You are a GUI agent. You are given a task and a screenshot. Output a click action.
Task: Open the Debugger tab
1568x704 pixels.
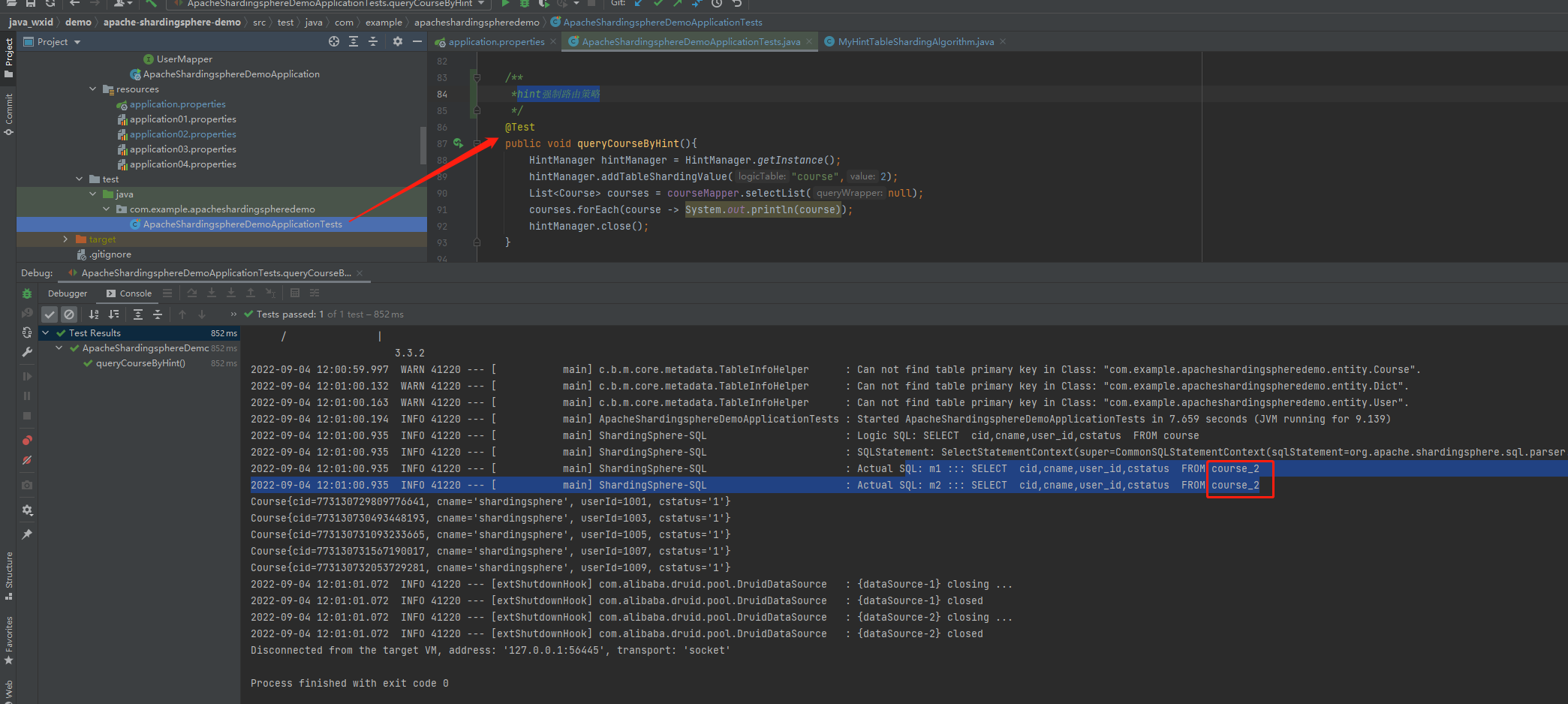tap(68, 293)
